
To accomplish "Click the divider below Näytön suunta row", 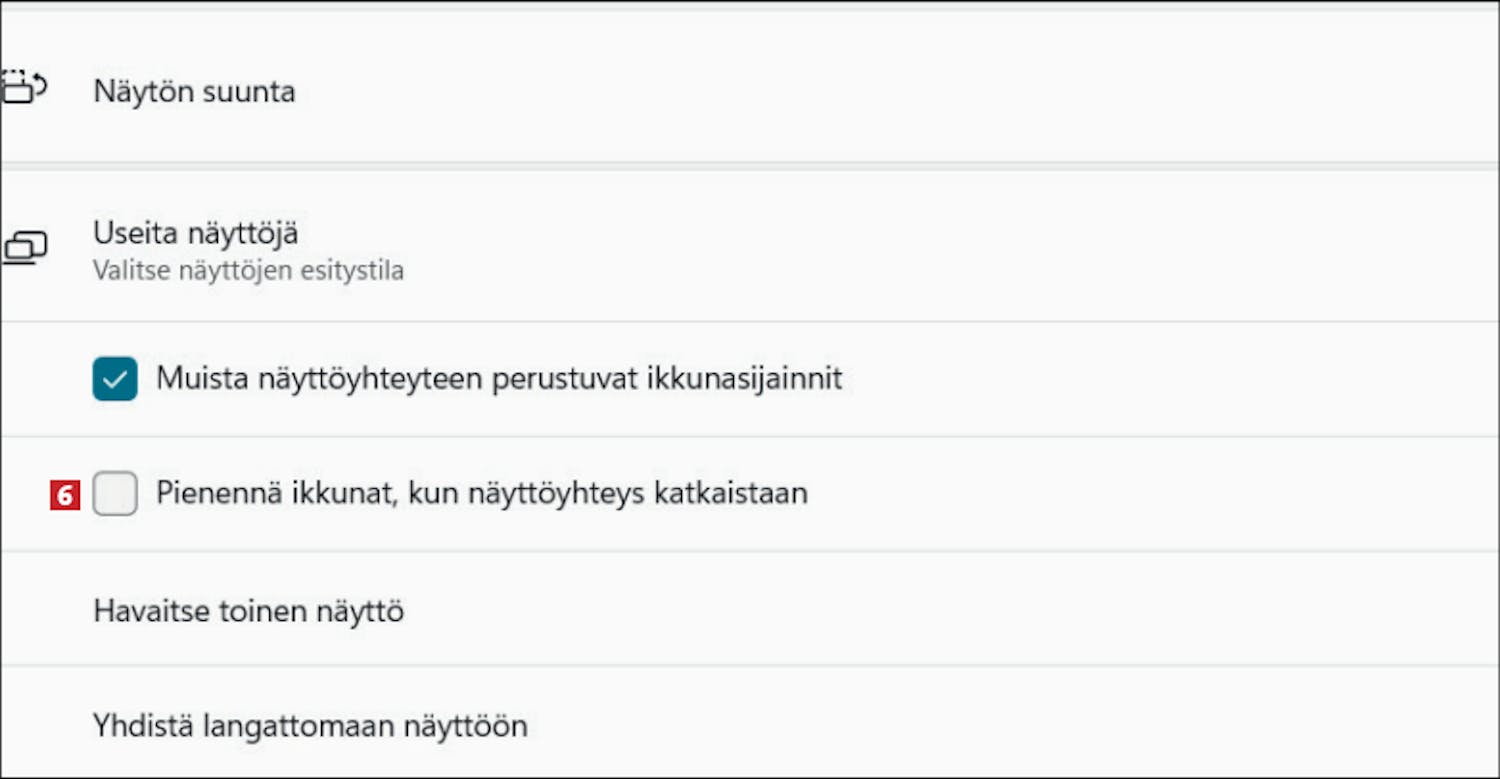I will coord(750,166).
